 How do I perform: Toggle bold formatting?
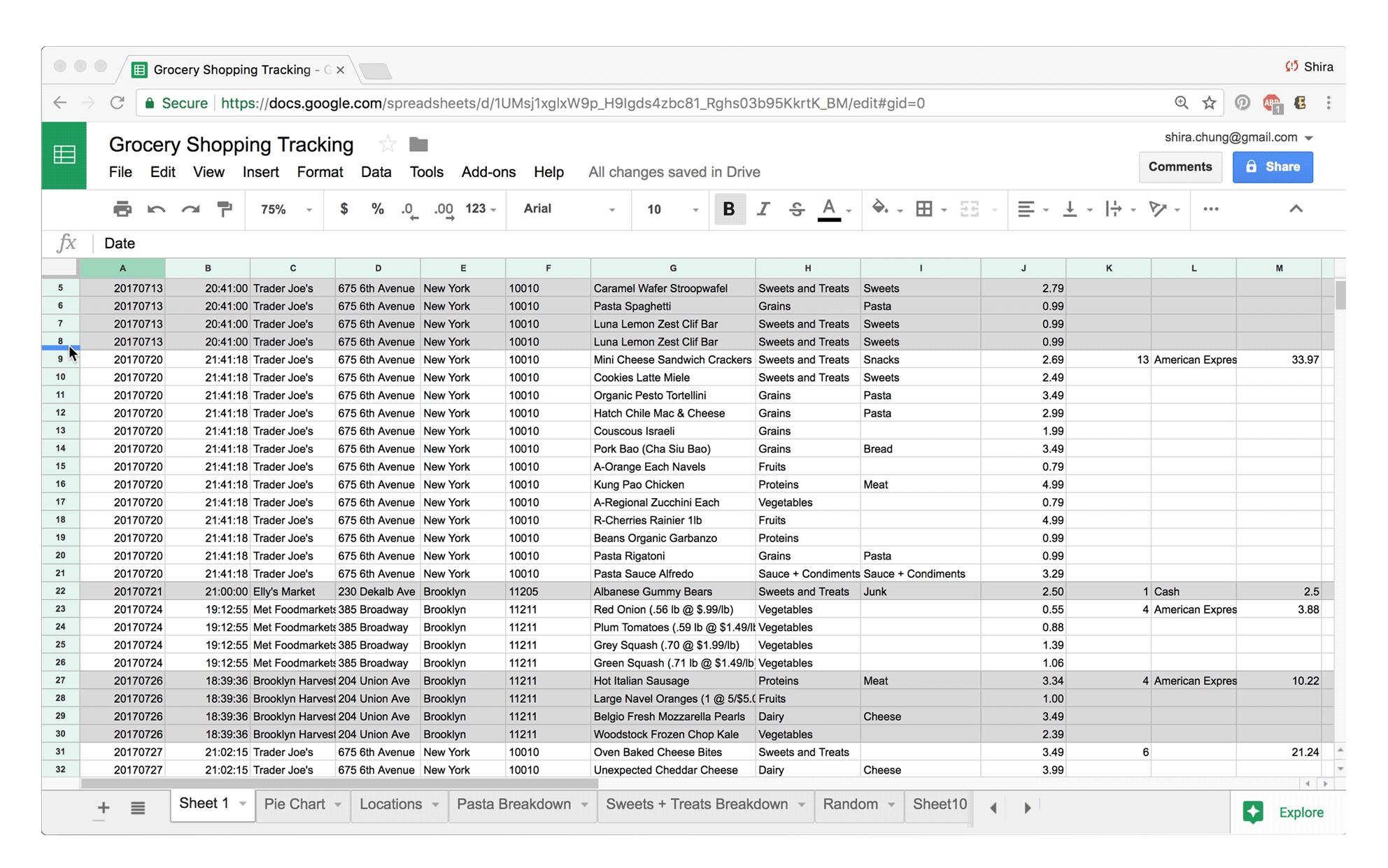(x=729, y=209)
